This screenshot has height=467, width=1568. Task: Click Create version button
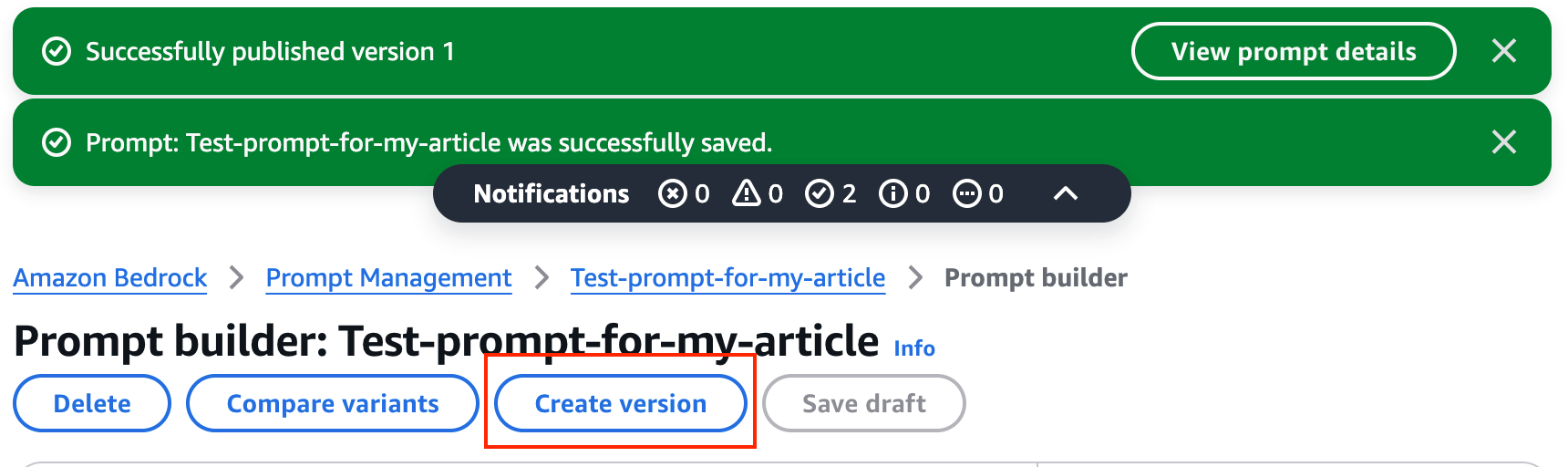pyautogui.click(x=621, y=403)
